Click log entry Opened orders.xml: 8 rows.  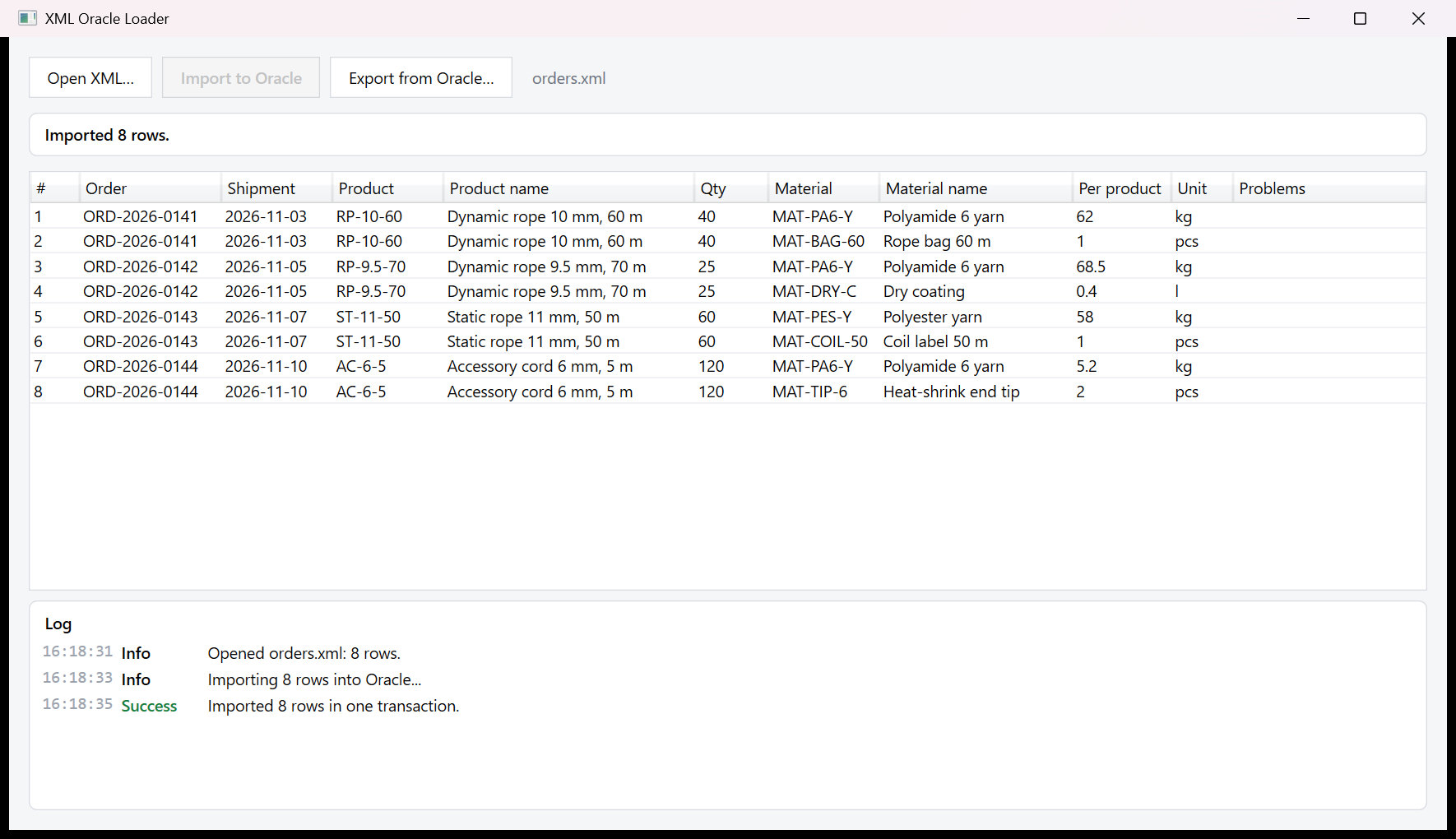pyautogui.click(x=304, y=653)
